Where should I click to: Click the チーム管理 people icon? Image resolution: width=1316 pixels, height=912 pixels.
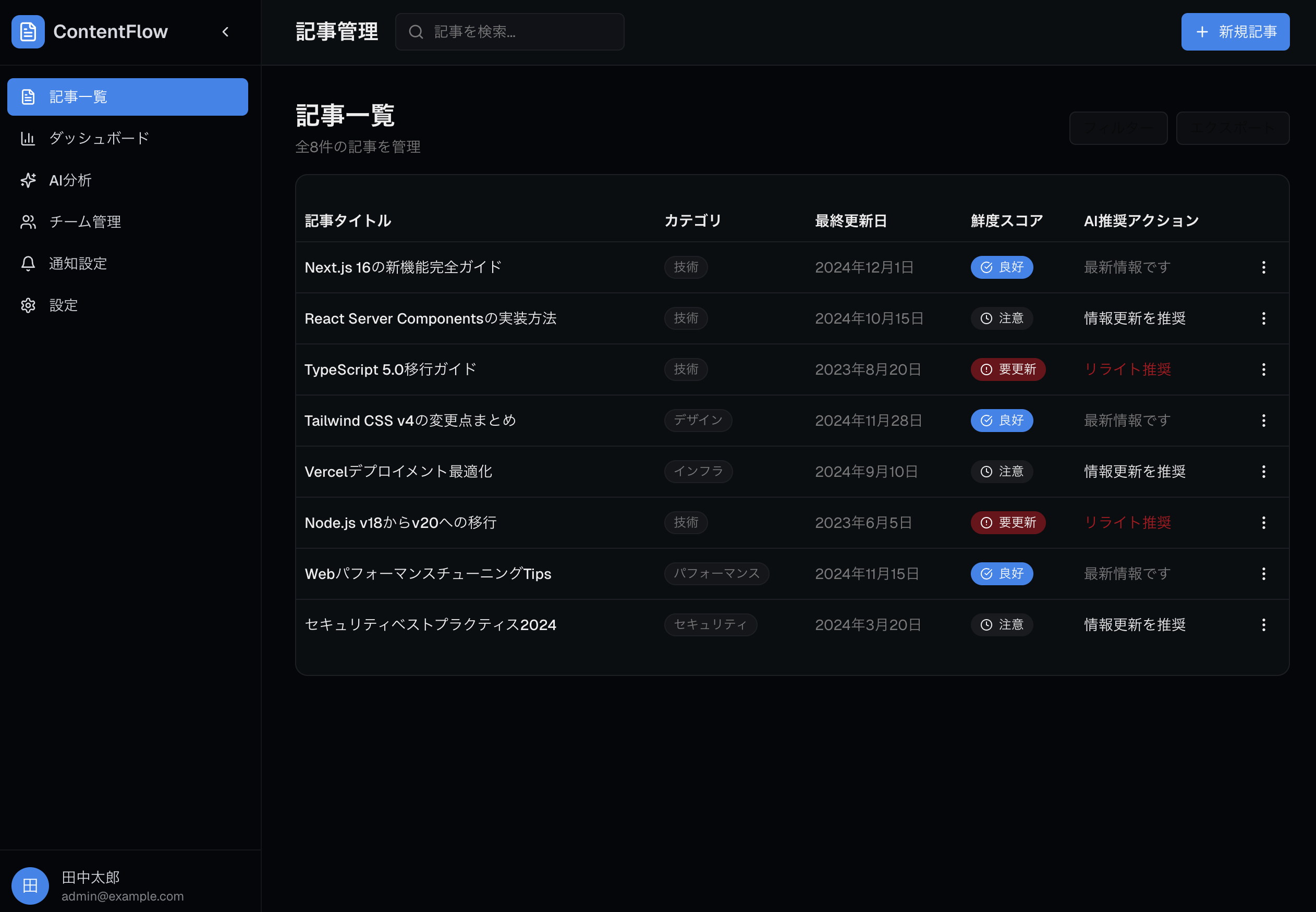[28, 221]
